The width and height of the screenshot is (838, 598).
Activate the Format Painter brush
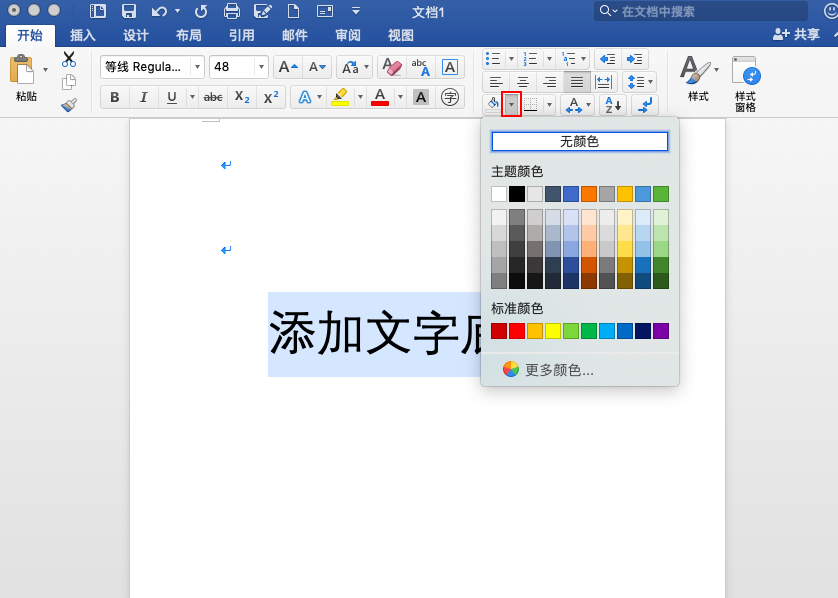(69, 105)
